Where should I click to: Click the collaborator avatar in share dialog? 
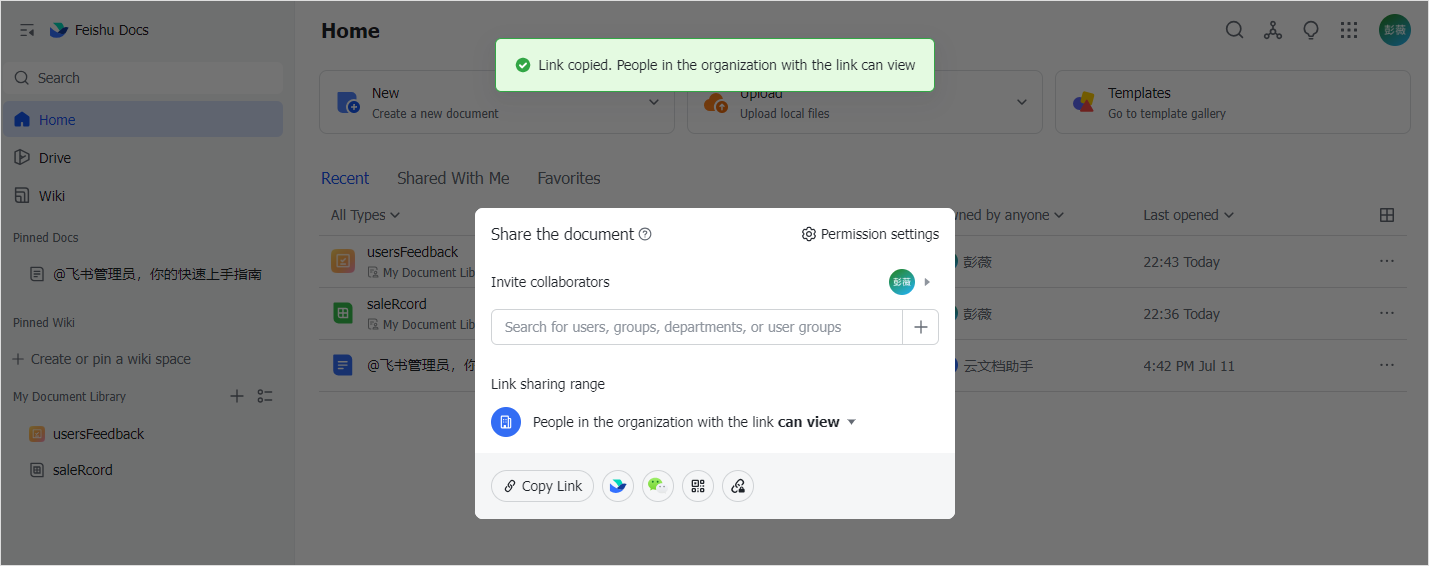point(902,282)
